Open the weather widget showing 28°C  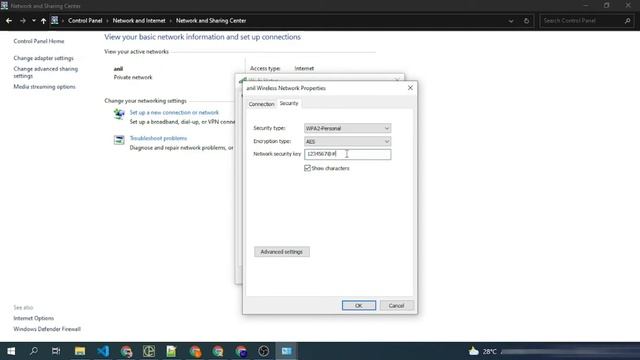[483, 351]
